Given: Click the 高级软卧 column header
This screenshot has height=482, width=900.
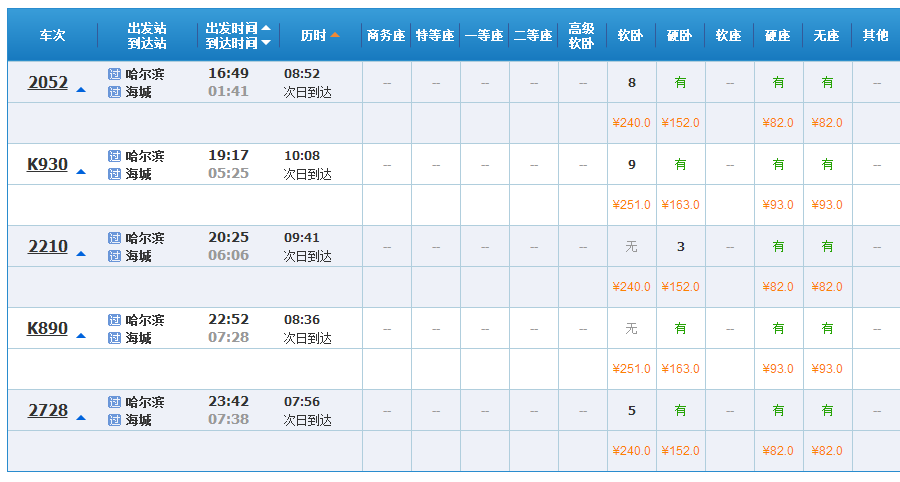Looking at the screenshot, I should click(x=581, y=36).
